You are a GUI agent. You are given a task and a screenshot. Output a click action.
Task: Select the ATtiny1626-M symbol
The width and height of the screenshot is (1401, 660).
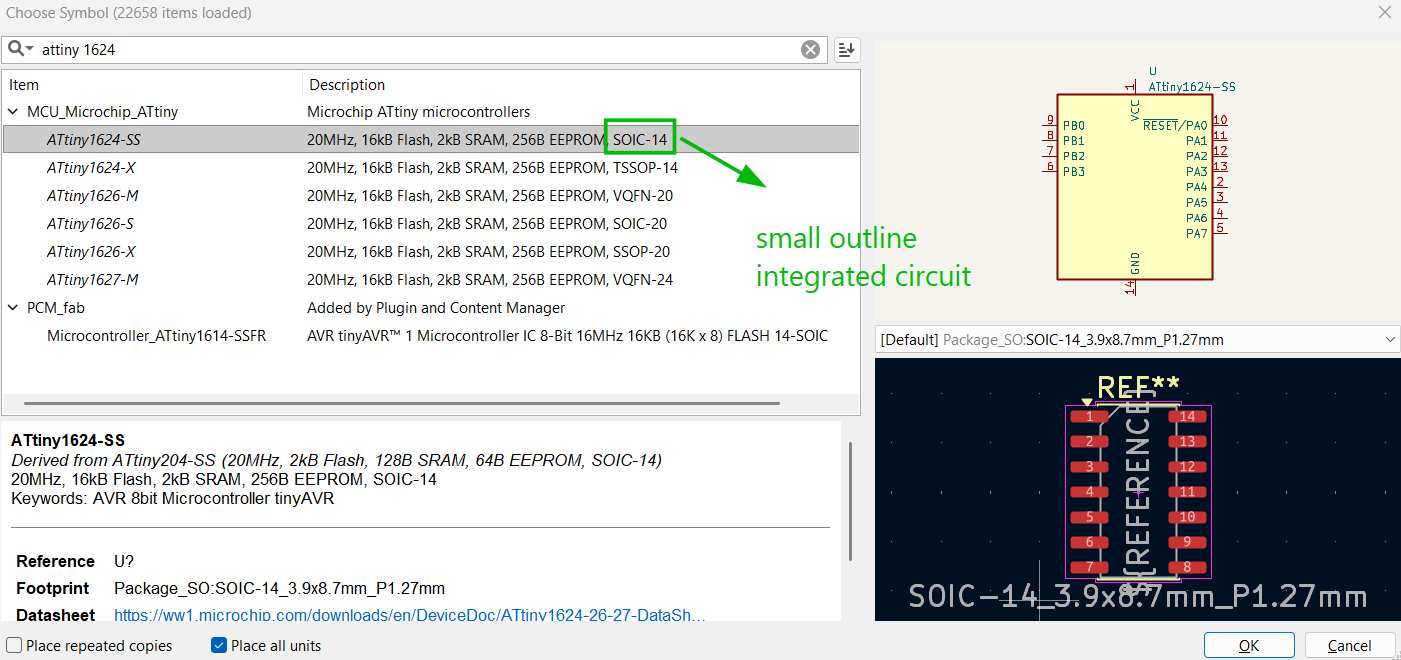431,196
